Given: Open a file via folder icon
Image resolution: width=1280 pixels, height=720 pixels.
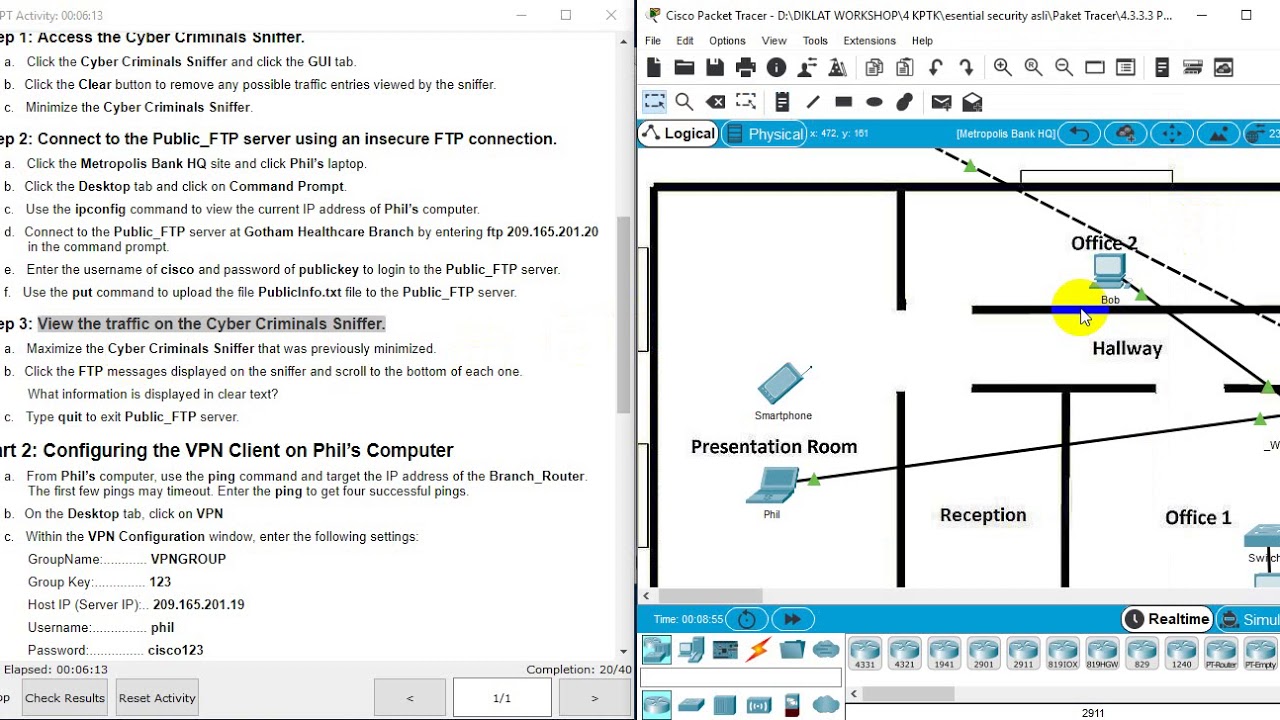Looking at the screenshot, I should pos(684,67).
